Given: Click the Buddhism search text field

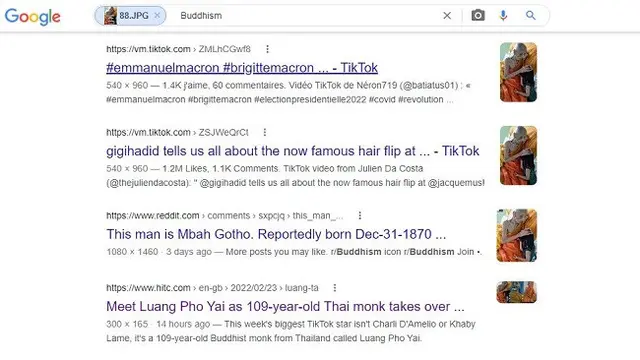Looking at the screenshot, I should 306,16.
